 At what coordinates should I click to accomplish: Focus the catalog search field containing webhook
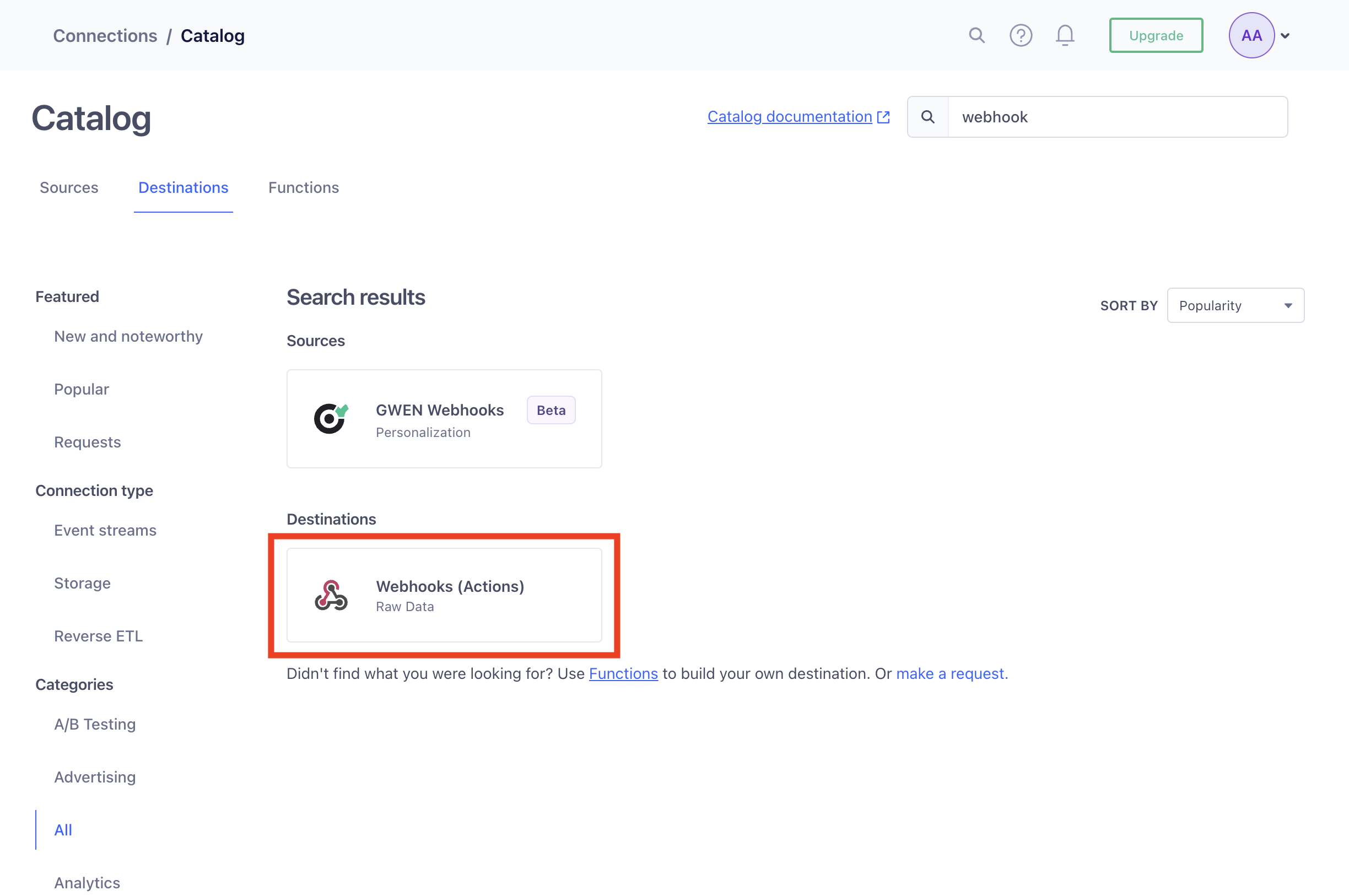[1117, 117]
